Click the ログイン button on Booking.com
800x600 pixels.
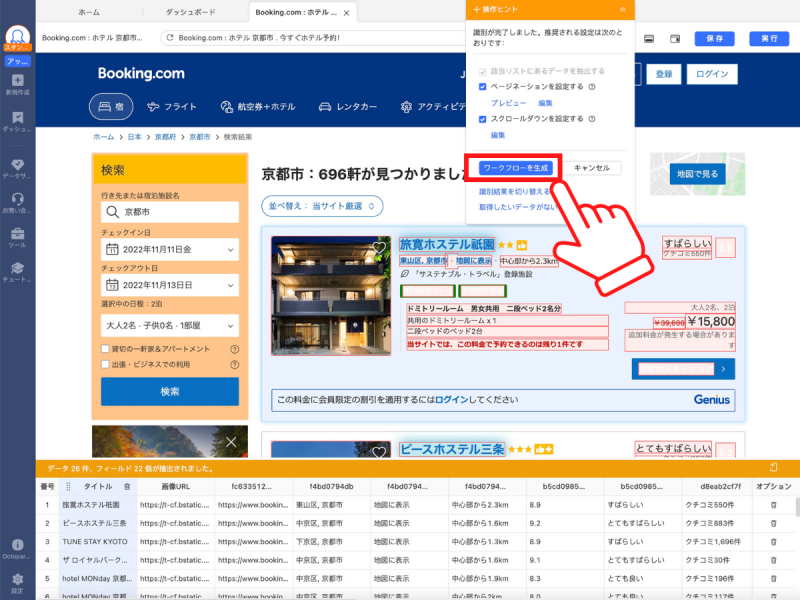coord(712,74)
